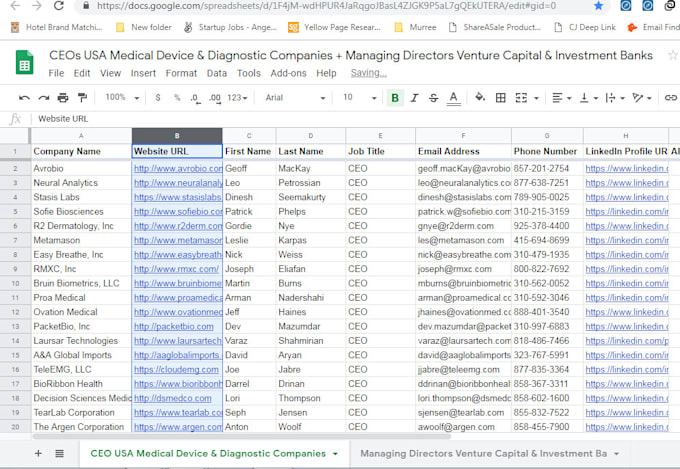Open the Fill color bucket tool

pos(480,97)
